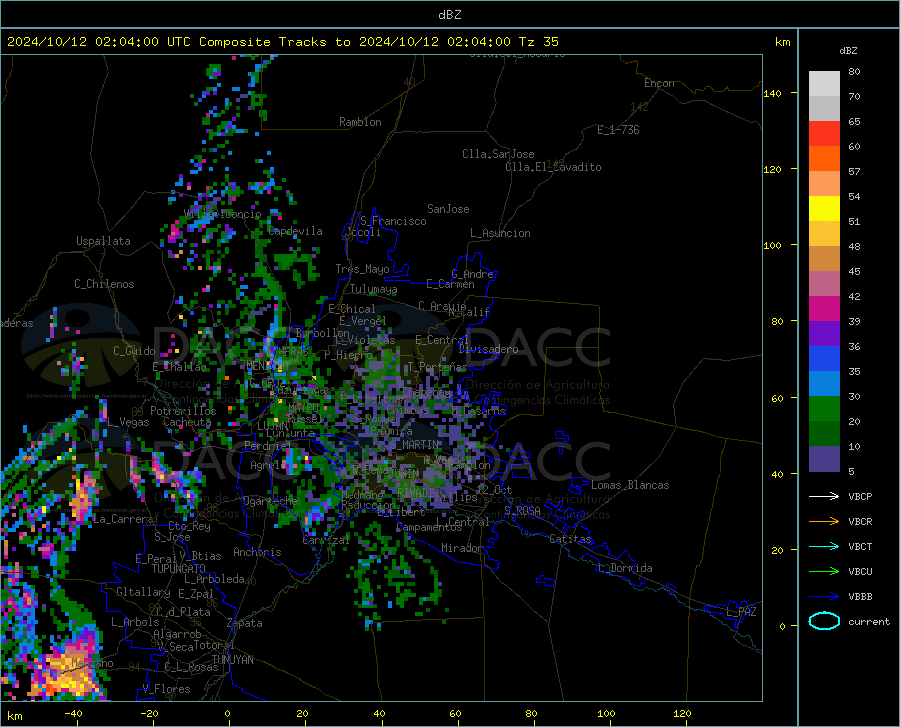Image resolution: width=900 pixels, height=727 pixels.
Task: Click the Ugarteche label
Action: [x=270, y=500]
